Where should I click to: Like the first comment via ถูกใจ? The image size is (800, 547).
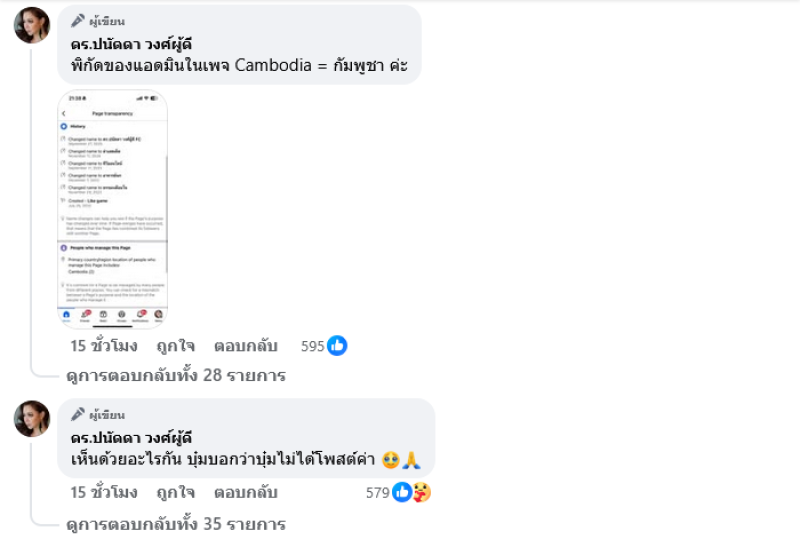point(176,346)
